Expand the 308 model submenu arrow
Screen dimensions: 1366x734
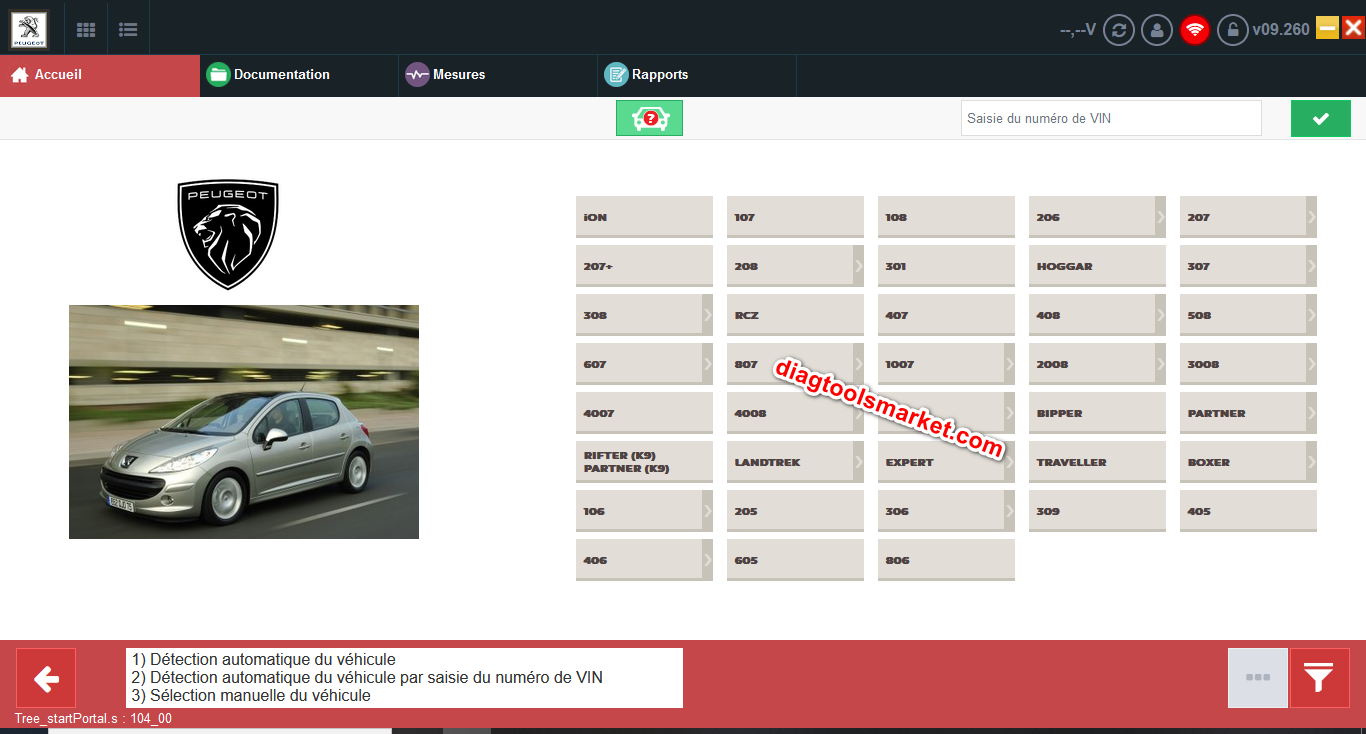[x=707, y=315]
